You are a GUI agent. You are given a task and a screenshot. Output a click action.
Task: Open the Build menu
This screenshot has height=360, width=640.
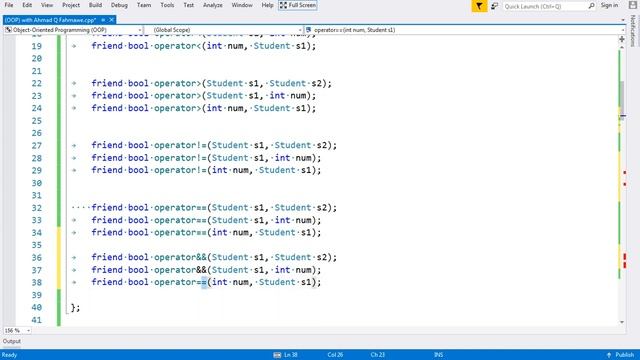coord(95,5)
